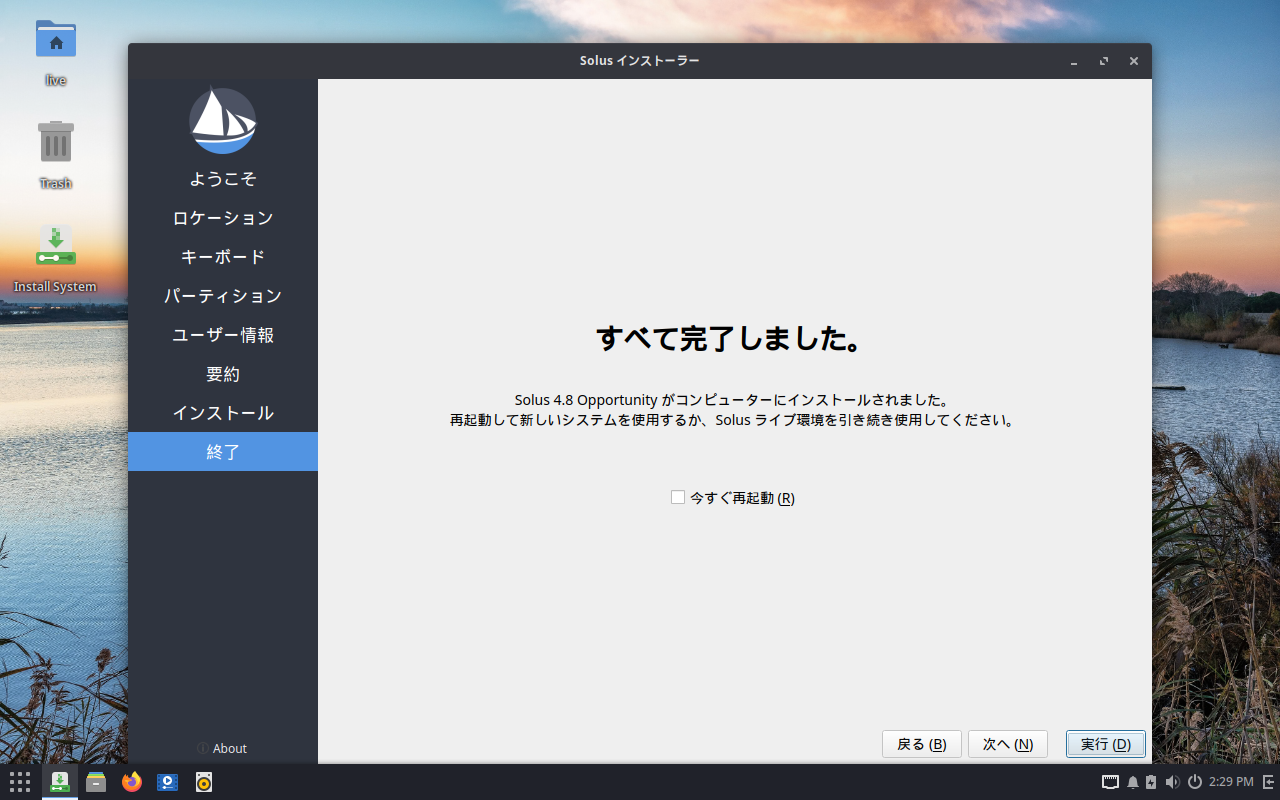Maximize the Solus installer window
The height and width of the screenshot is (800, 1280).
click(1104, 61)
